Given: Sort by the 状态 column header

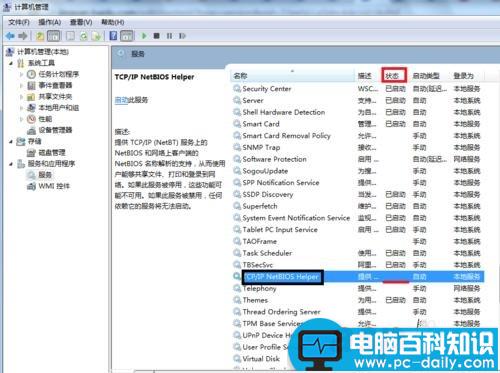Looking at the screenshot, I should (x=394, y=75).
